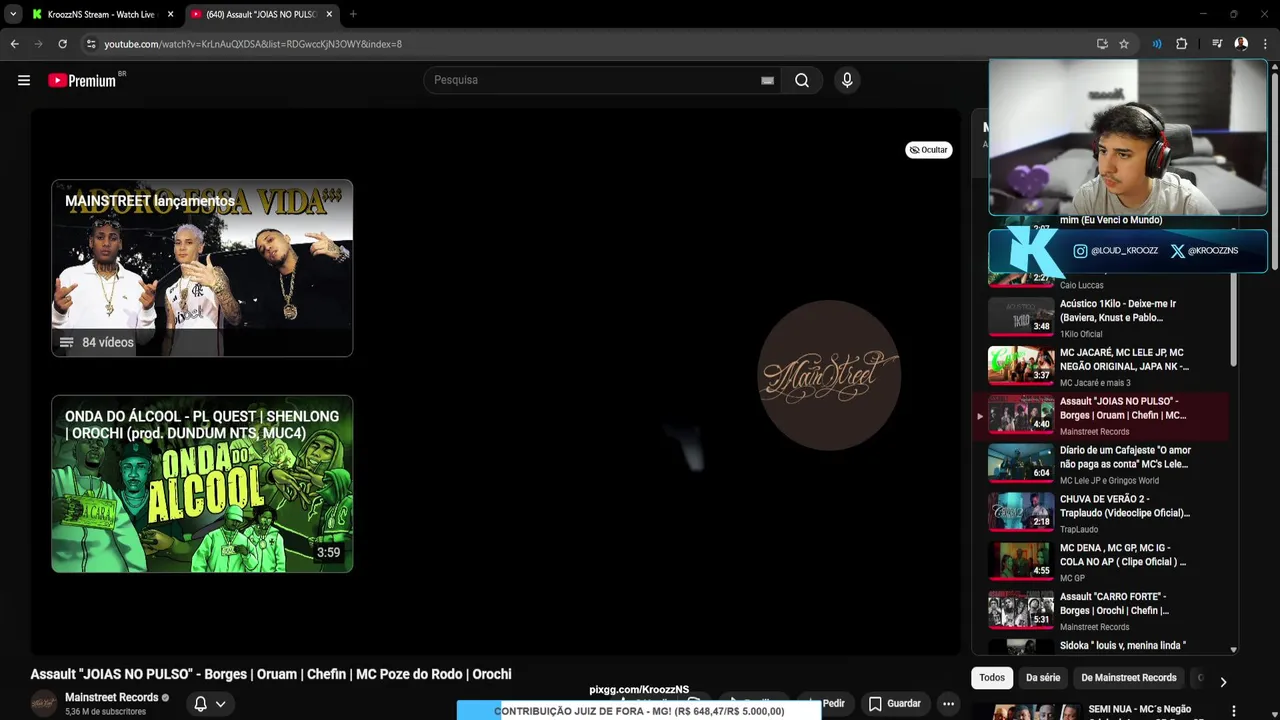The image size is (1280, 720).
Task: Select the De Mainstreet Records chip
Action: (1129, 678)
